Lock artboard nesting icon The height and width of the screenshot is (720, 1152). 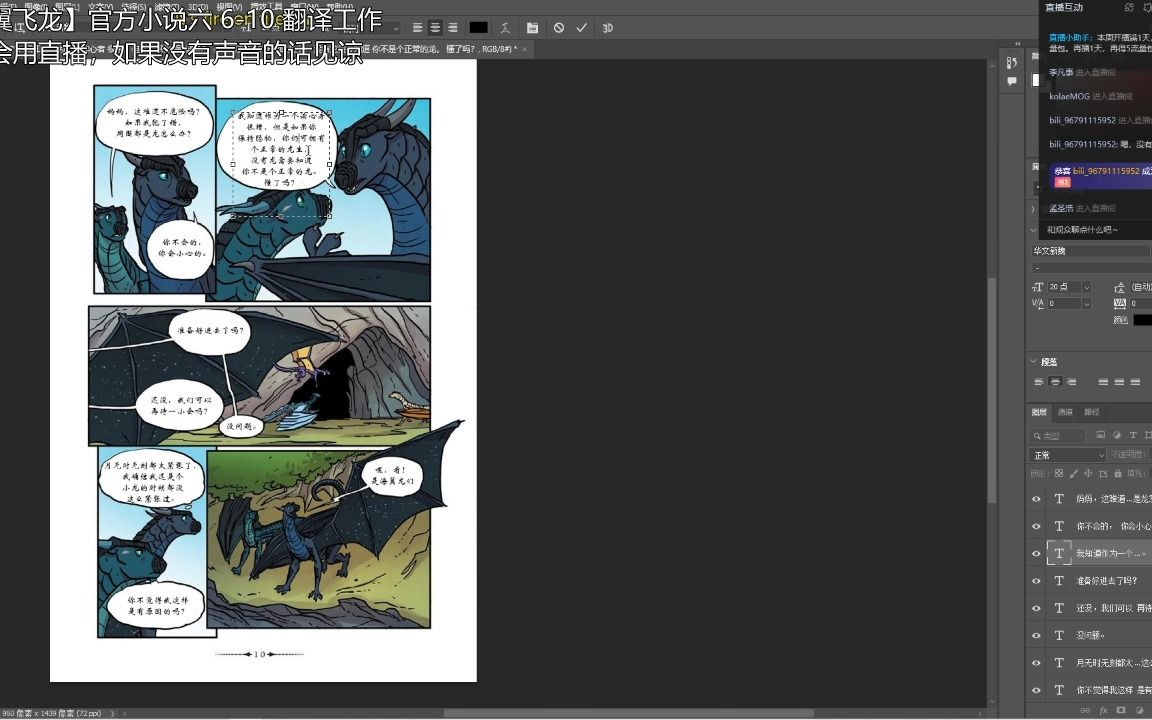1103,474
